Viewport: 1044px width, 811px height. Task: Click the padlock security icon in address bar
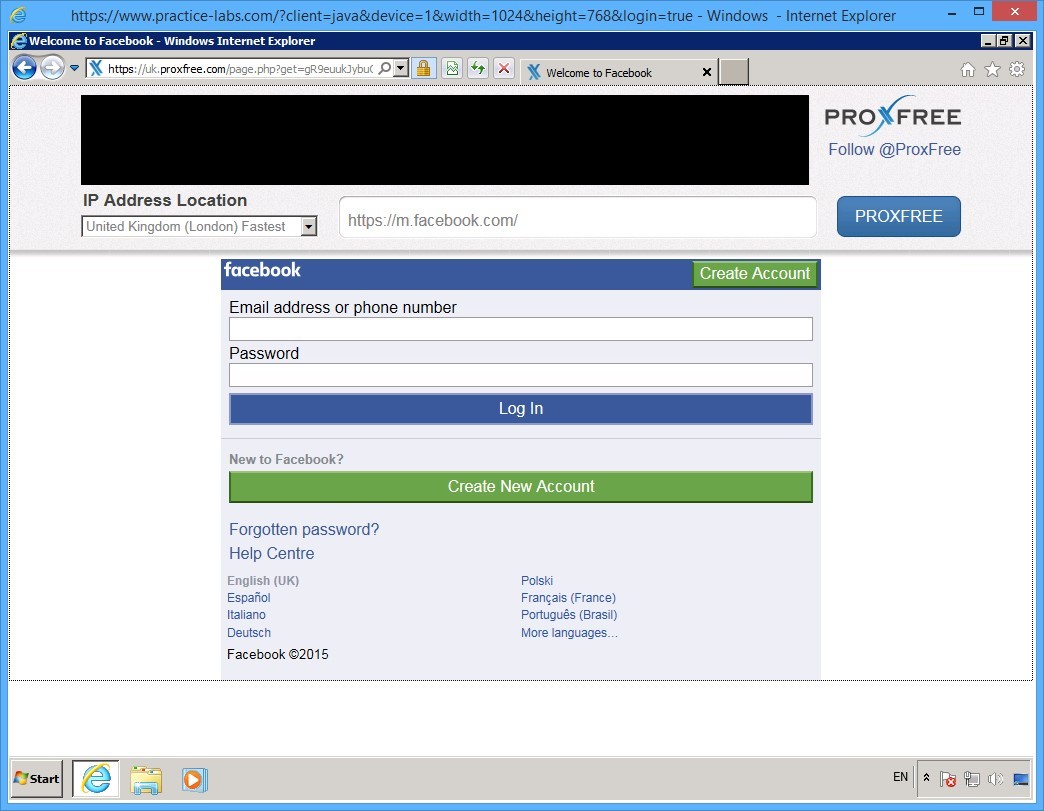[x=423, y=68]
